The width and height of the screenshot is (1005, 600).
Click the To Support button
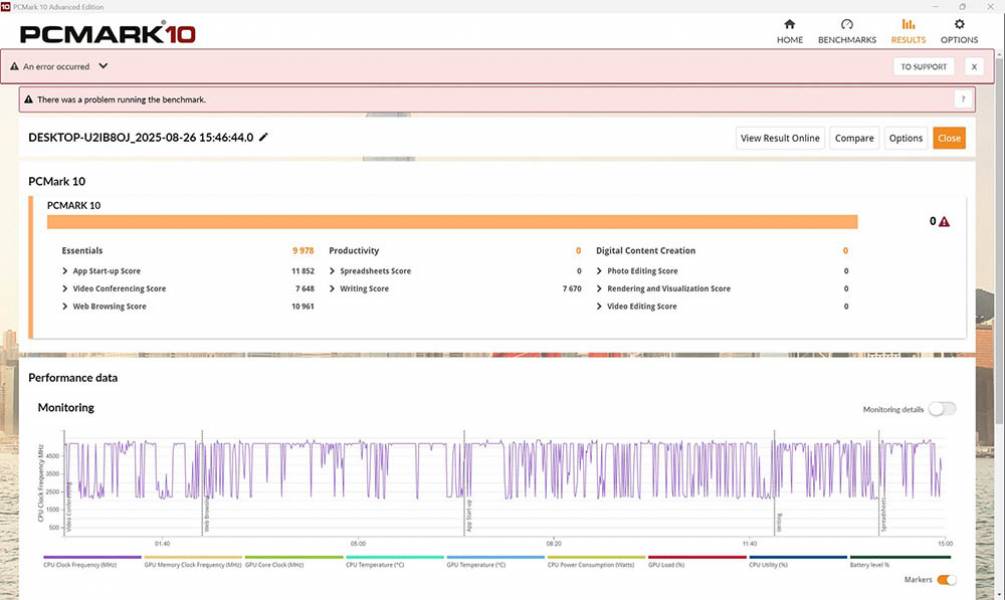pyautogui.click(x=923, y=67)
